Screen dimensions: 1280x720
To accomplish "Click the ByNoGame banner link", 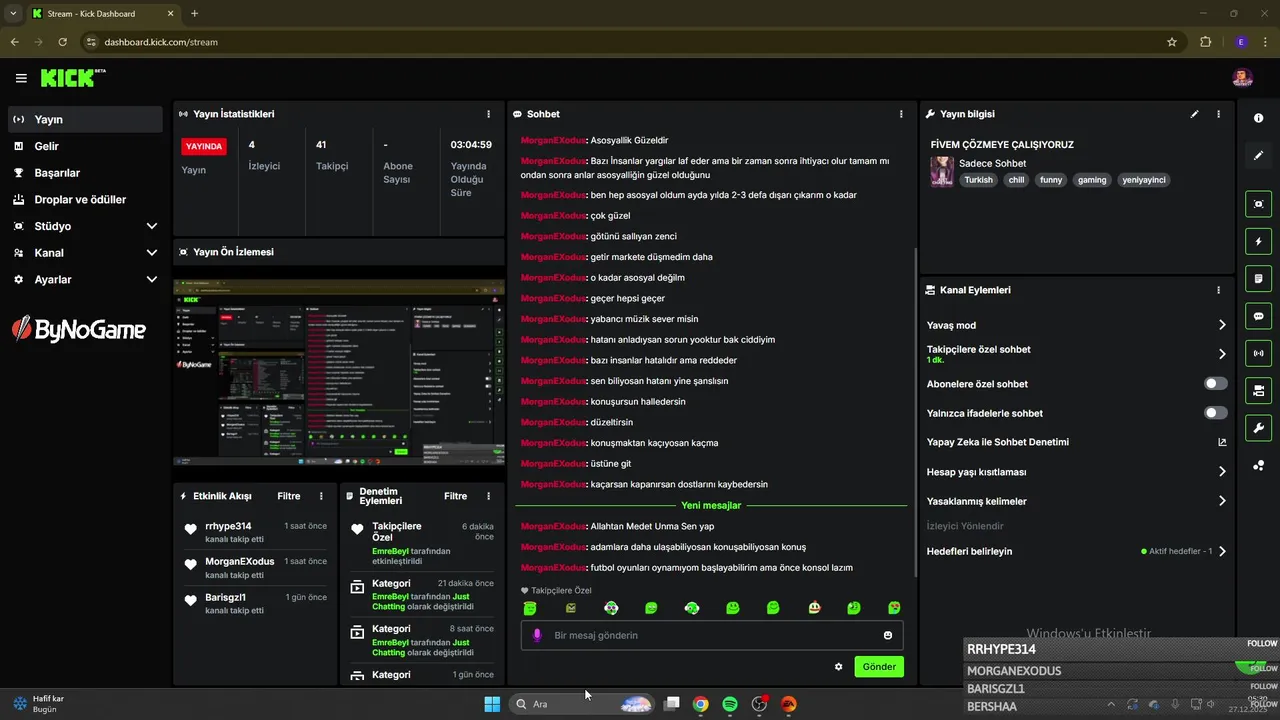I will [x=78, y=328].
